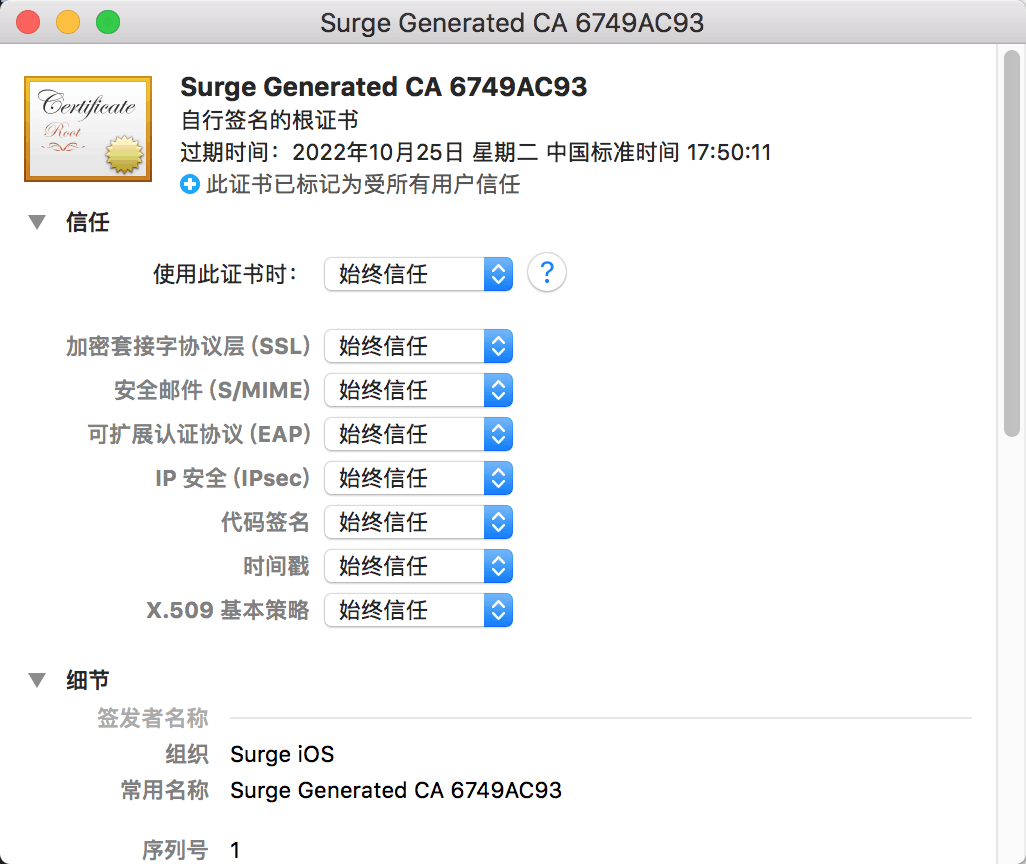Open the IPsec trust setting dropdown
Screen dimensions: 1026x864
(x=418, y=478)
